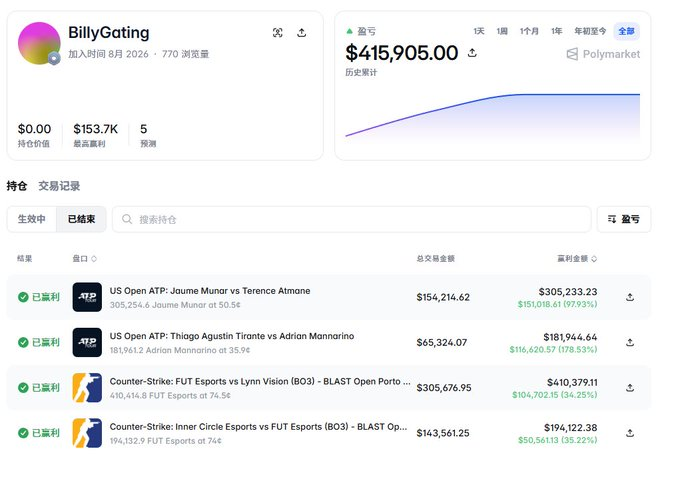Screen dimensions: 680x491
Task: Click green win checkmark on Inner Circle row
Action: click(x=23, y=433)
